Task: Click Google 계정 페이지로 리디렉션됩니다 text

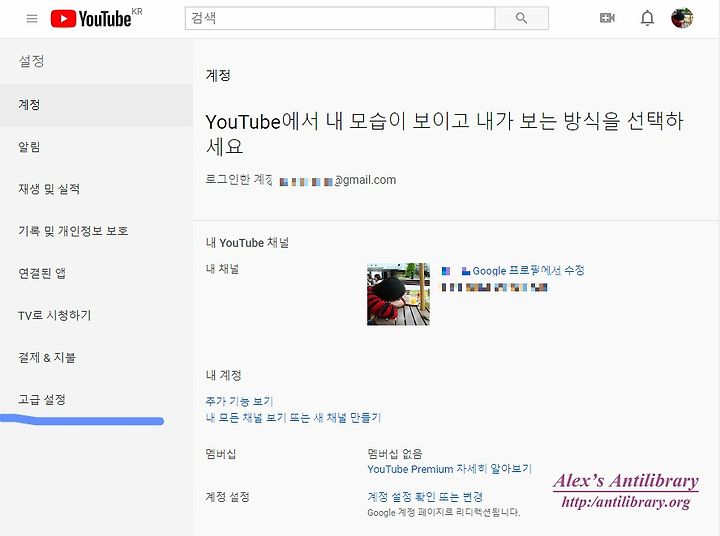Action: click(x=444, y=512)
